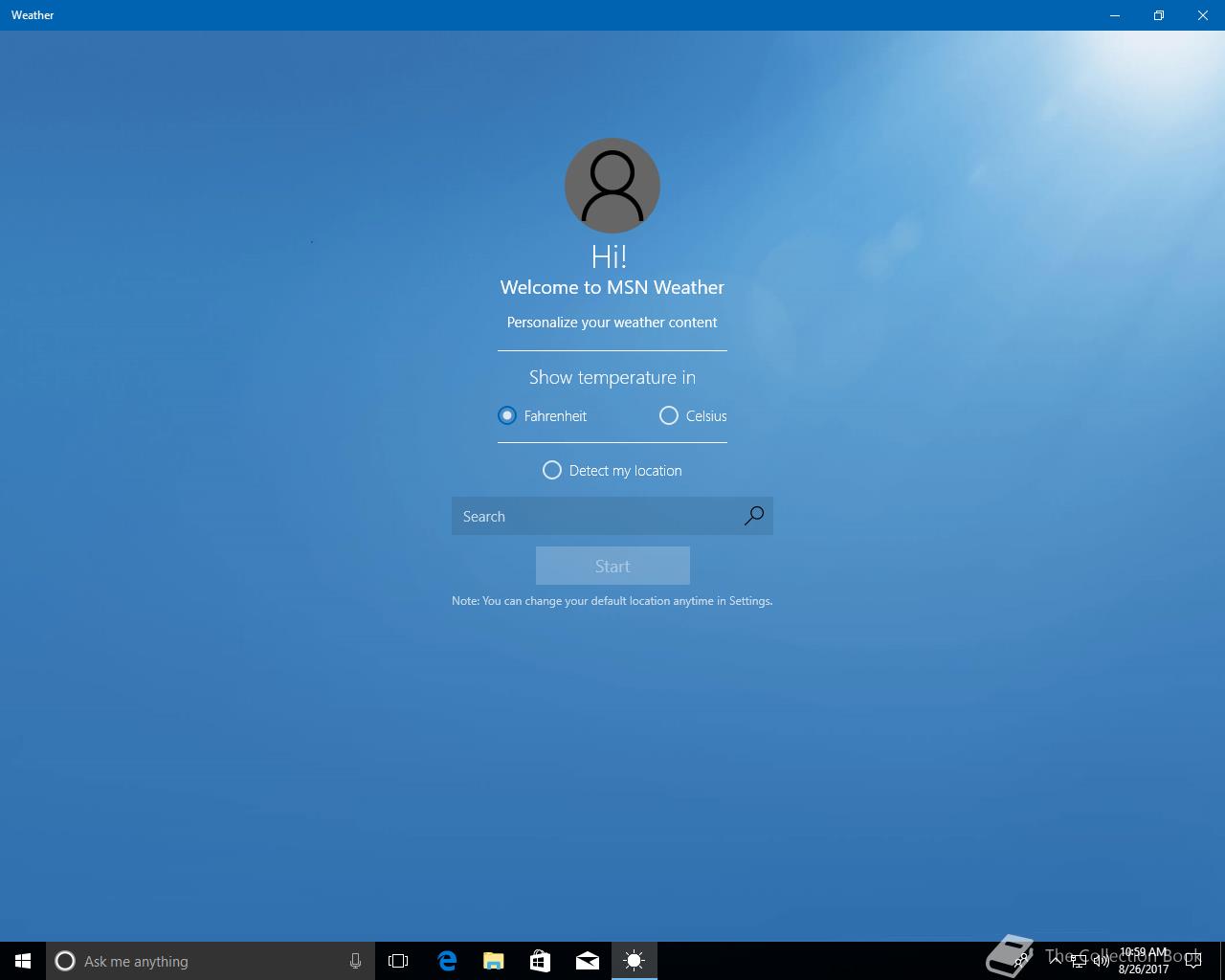Click the magnifying glass search icon

754,516
